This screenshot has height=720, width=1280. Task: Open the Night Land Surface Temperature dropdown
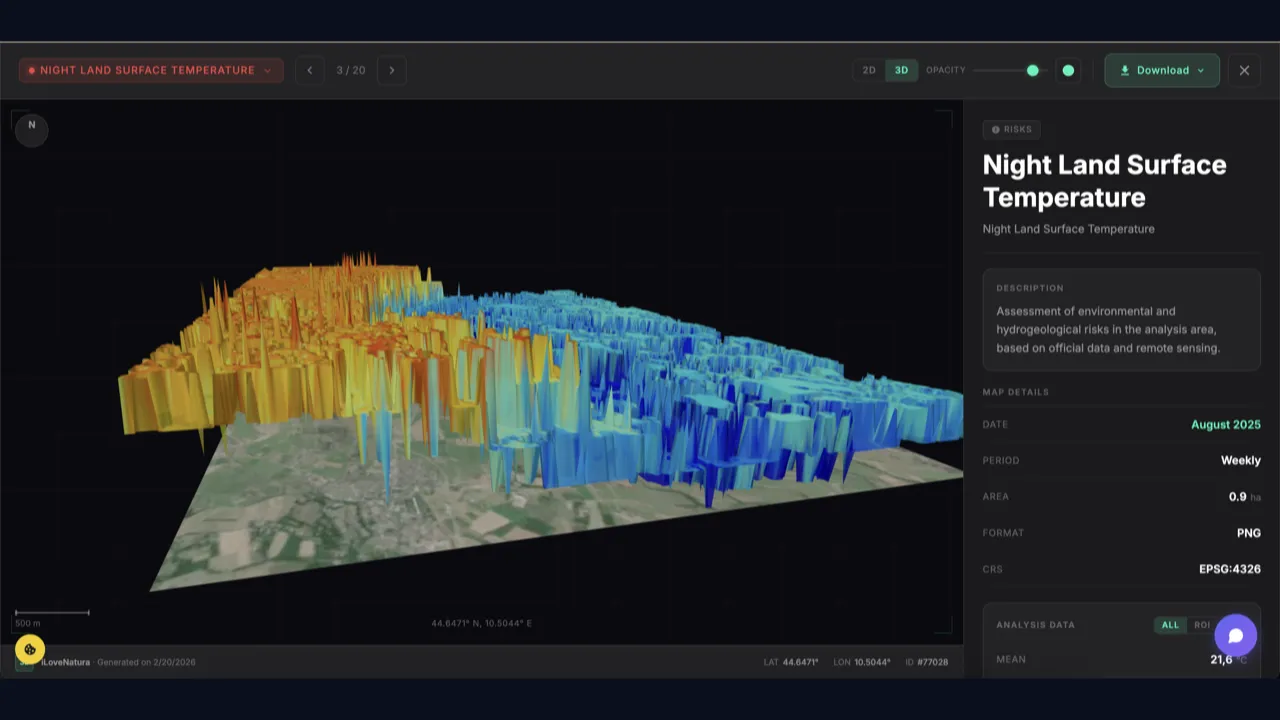coord(151,71)
